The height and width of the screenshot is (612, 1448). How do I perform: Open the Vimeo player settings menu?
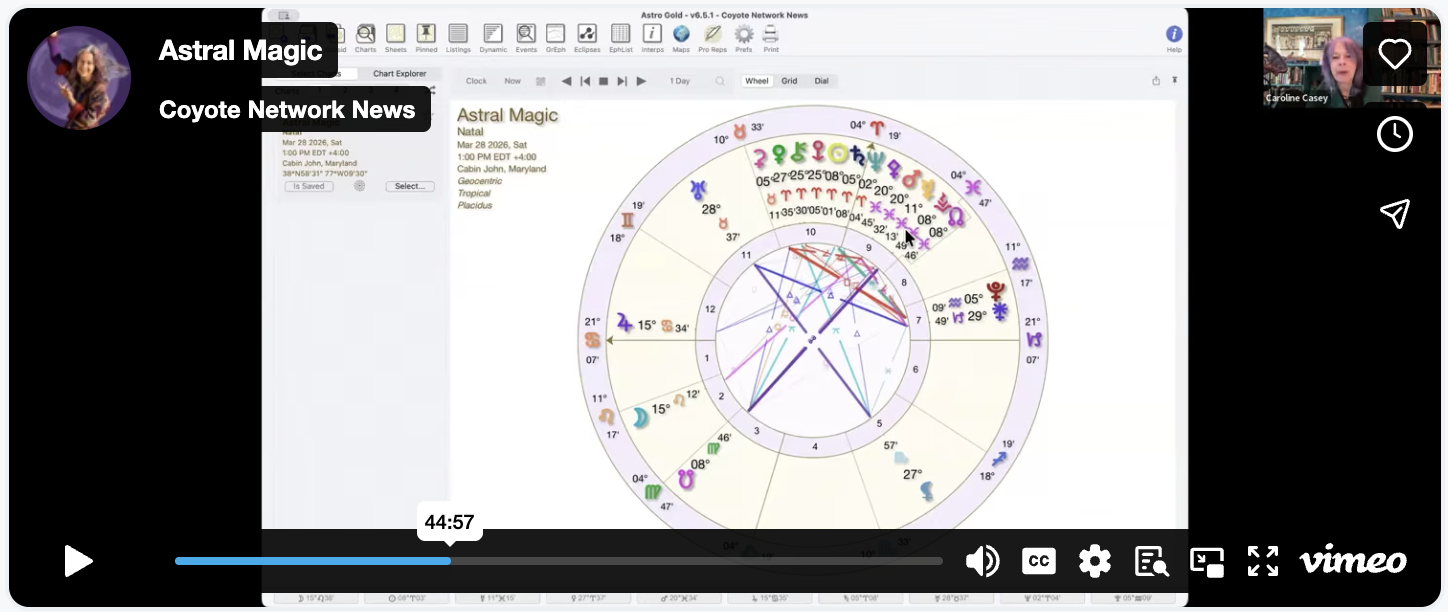coord(1095,561)
